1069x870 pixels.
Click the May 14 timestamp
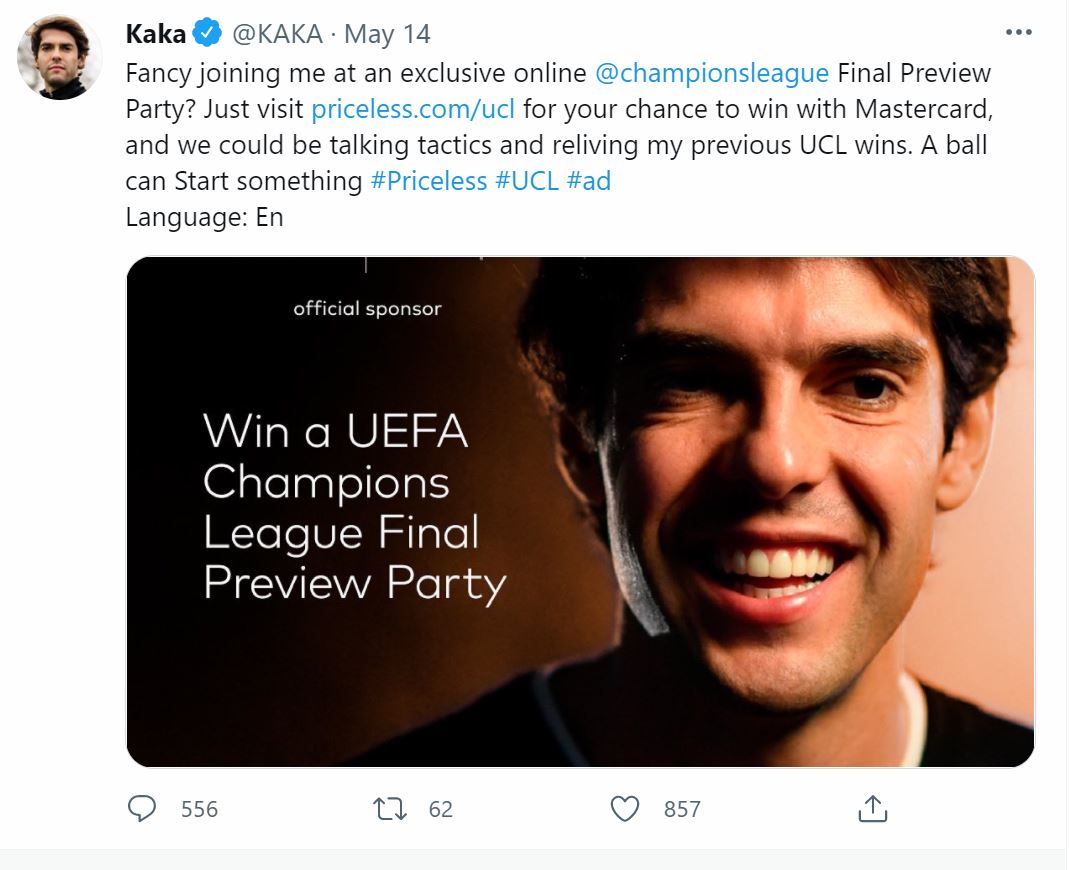click(387, 34)
